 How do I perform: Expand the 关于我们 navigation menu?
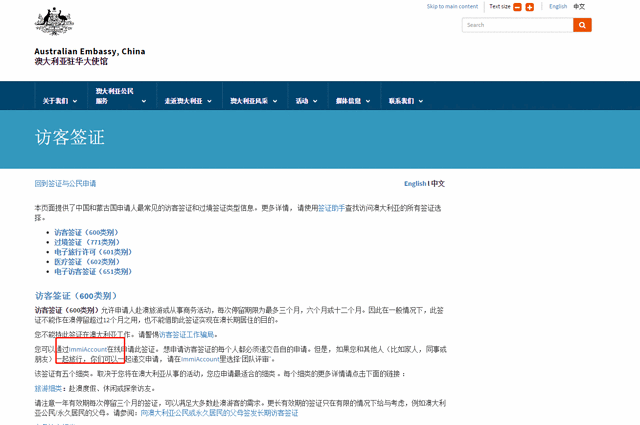pyautogui.click(x=58, y=101)
